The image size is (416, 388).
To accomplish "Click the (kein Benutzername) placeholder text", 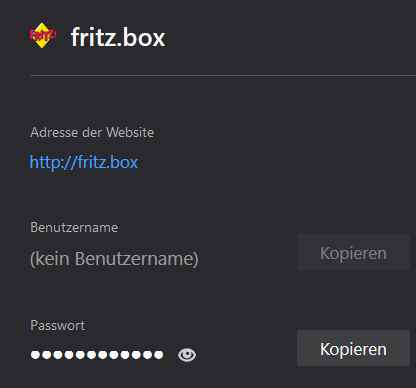I will point(114,259).
